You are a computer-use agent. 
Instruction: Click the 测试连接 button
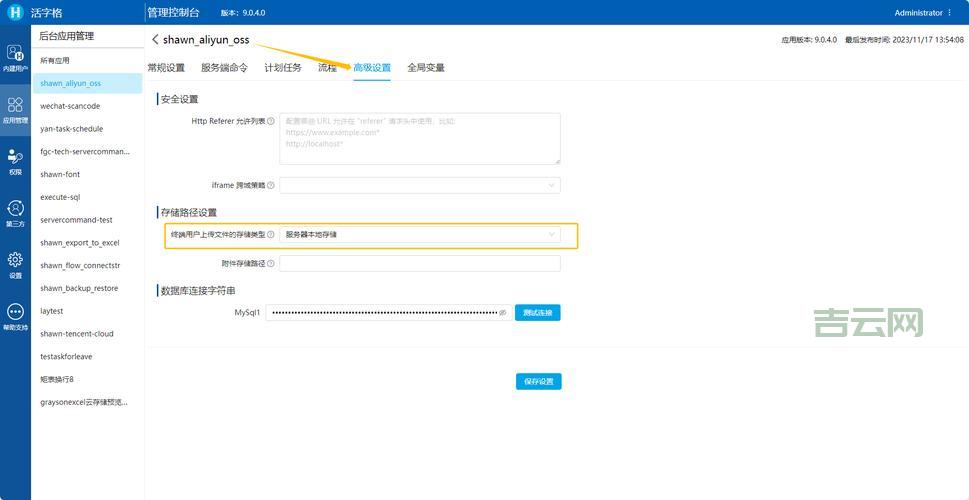pyautogui.click(x=538, y=313)
